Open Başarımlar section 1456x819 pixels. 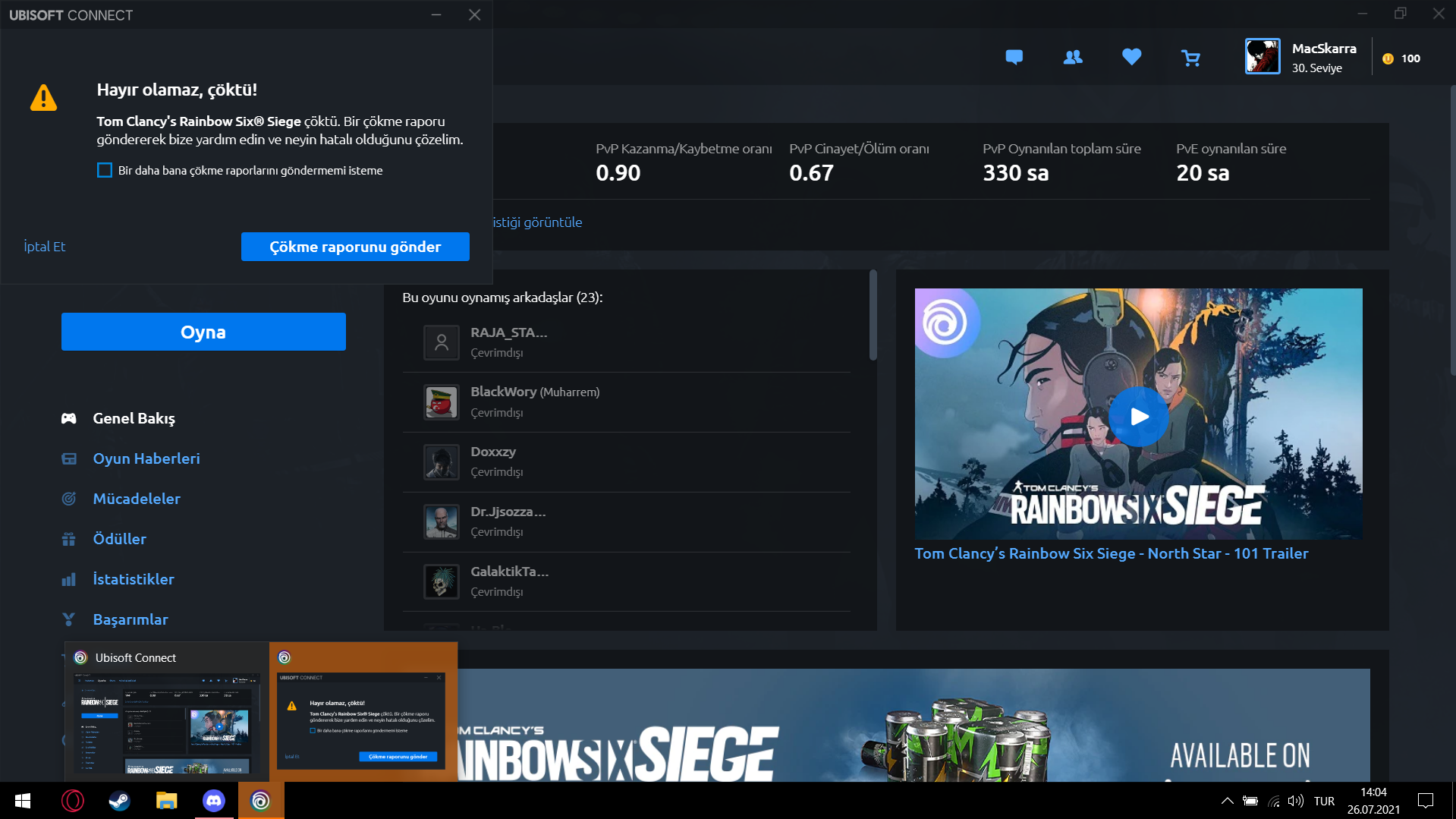(x=131, y=619)
